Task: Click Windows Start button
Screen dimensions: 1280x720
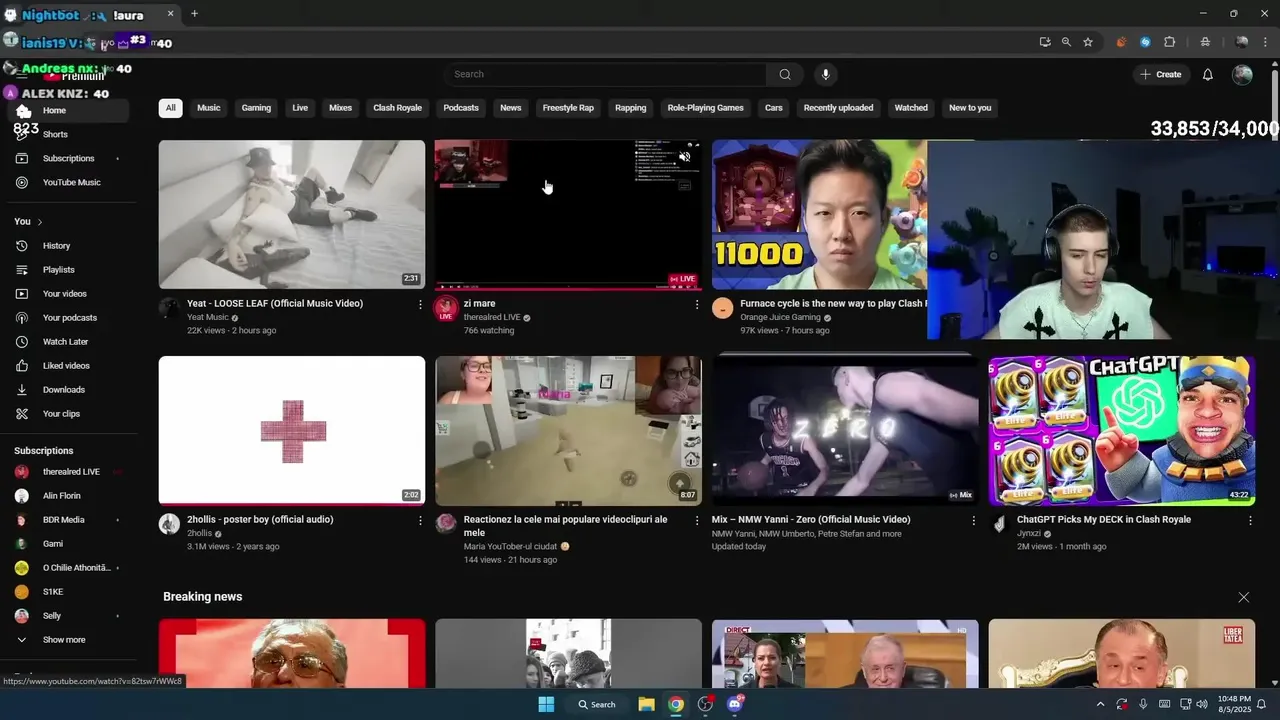Action: pyautogui.click(x=546, y=704)
